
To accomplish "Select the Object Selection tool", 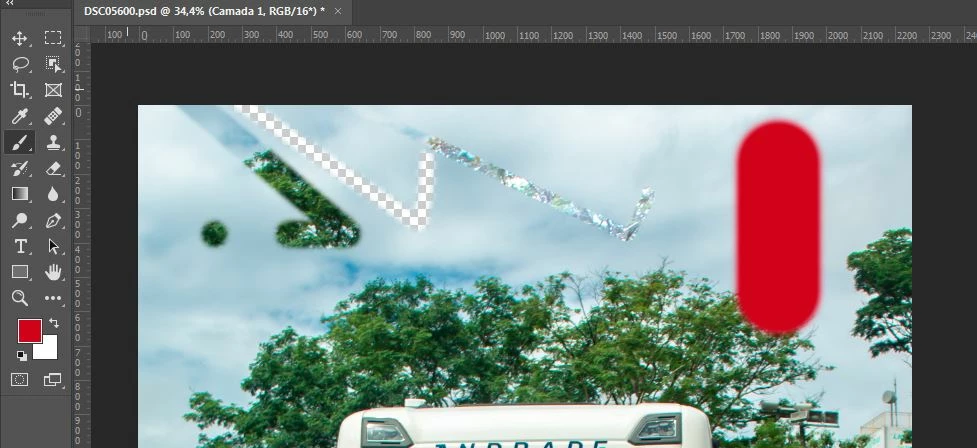I will tap(53, 64).
